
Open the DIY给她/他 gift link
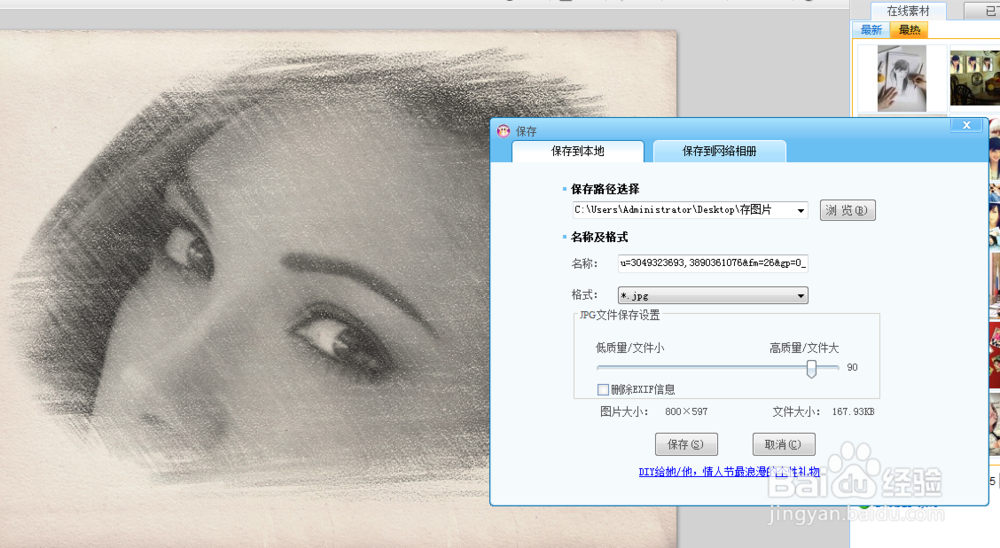[729, 471]
